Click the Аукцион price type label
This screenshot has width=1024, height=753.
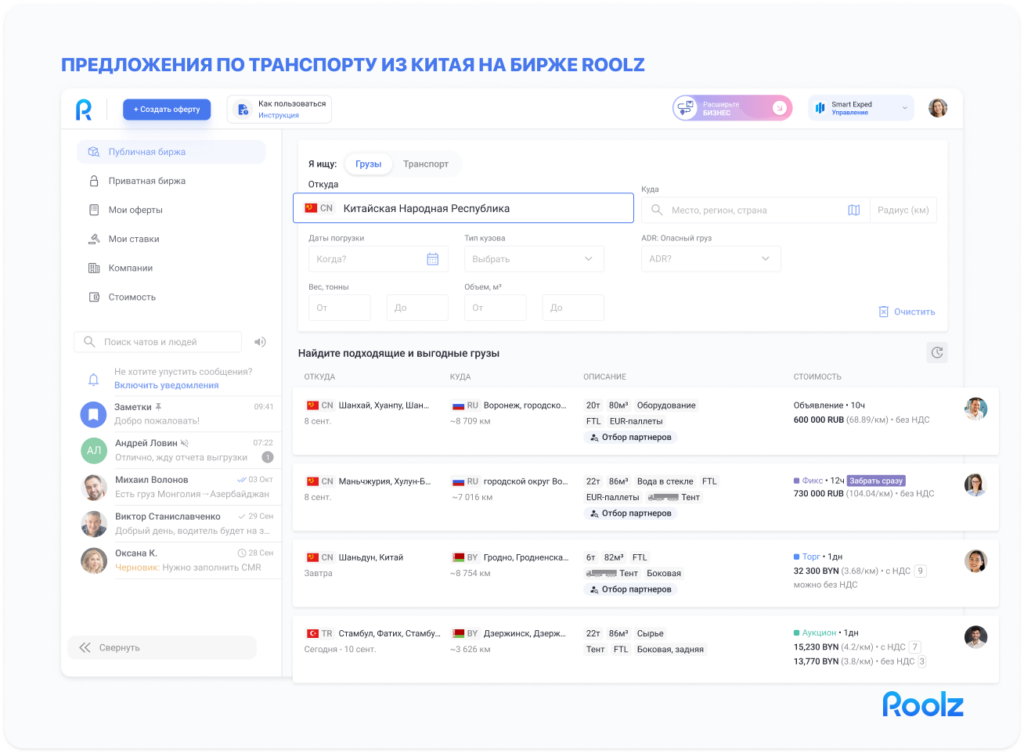click(x=819, y=633)
